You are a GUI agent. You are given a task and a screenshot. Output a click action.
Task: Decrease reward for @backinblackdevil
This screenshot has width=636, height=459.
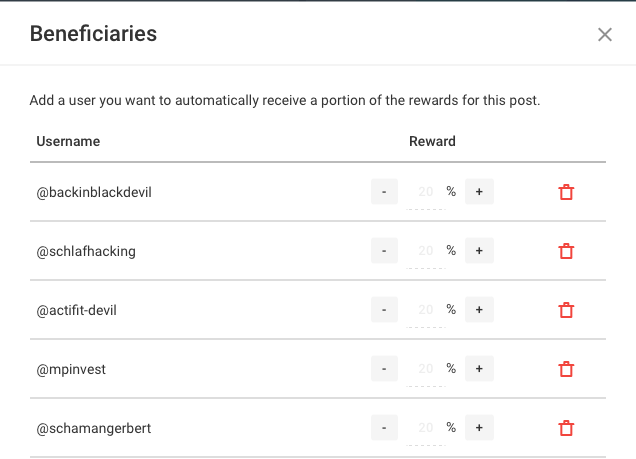(x=384, y=191)
